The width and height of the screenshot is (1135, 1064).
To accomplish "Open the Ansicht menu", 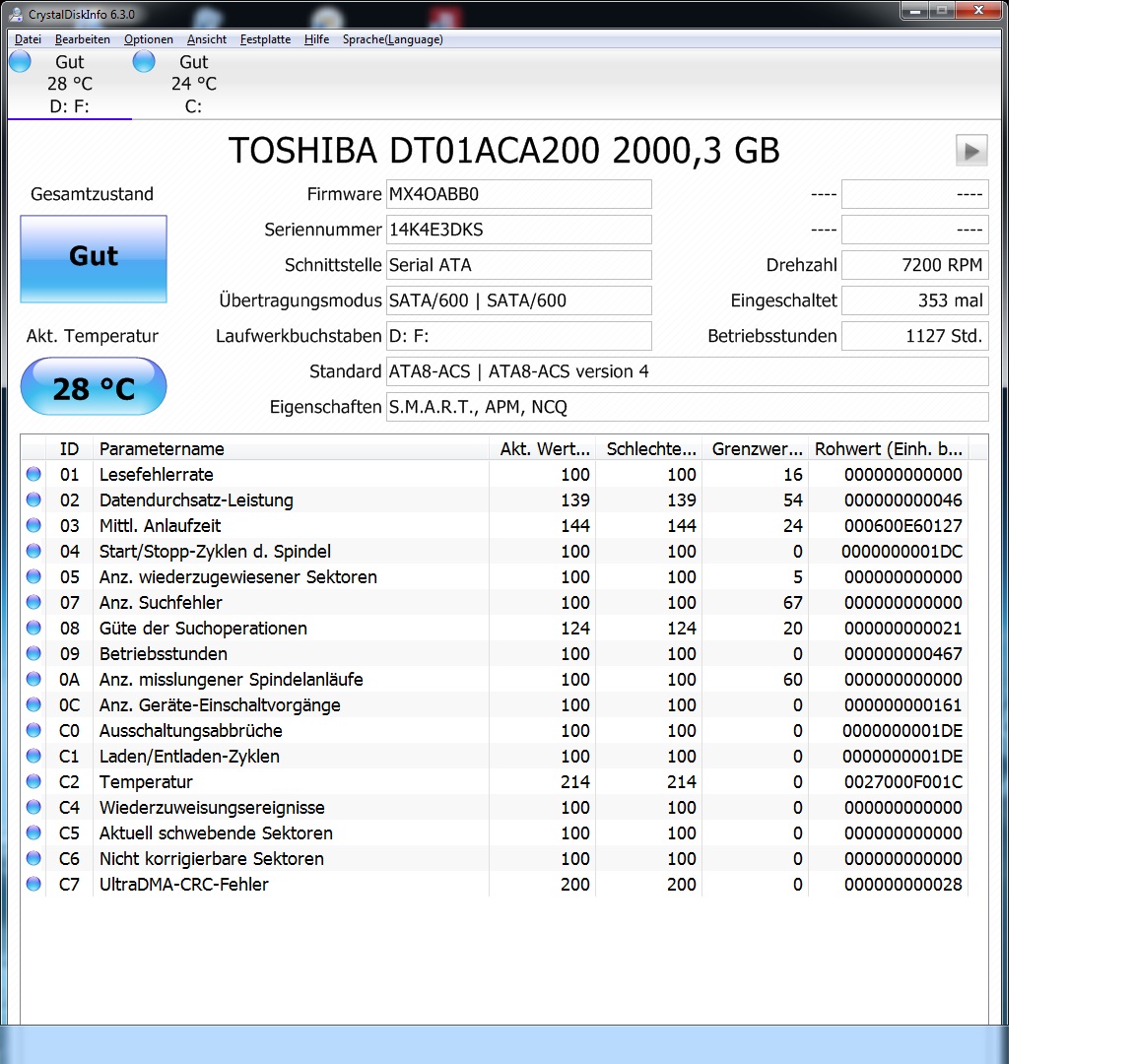I will pos(206,39).
